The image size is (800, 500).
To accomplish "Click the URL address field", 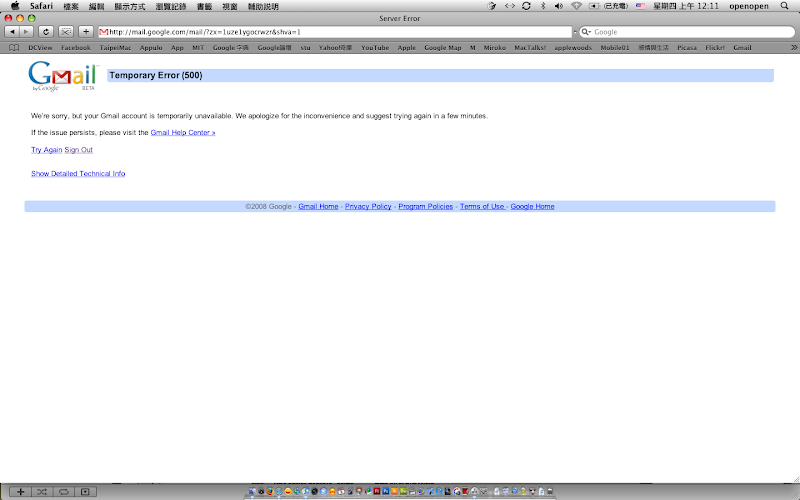I will point(335,32).
